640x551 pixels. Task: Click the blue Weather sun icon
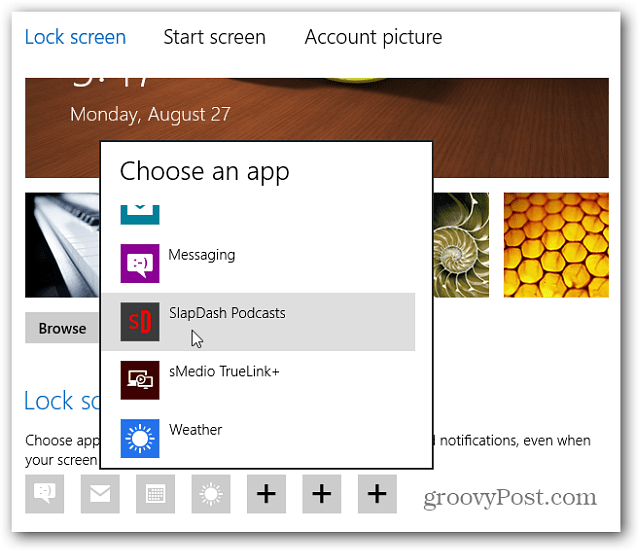(140, 438)
